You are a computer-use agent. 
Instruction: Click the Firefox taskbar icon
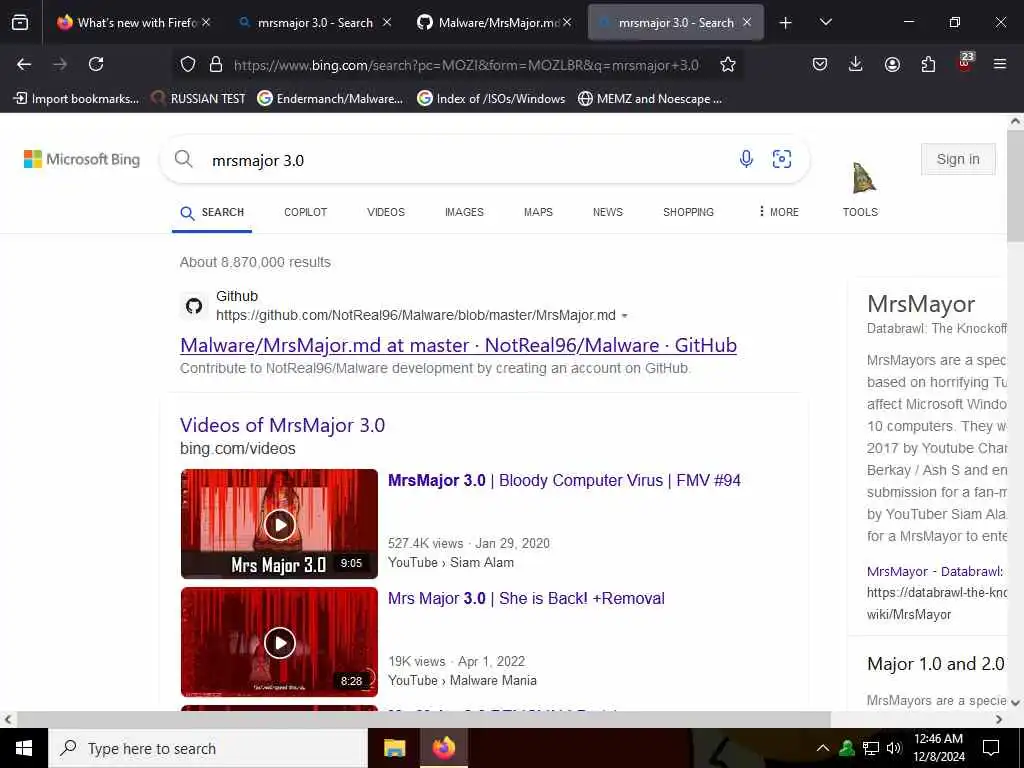tap(444, 748)
